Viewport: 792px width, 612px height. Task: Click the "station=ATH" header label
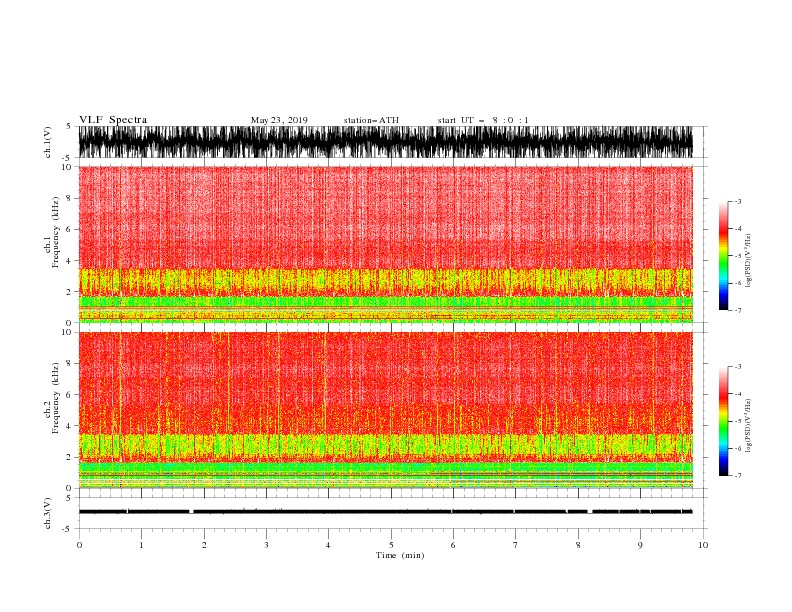[x=371, y=120]
